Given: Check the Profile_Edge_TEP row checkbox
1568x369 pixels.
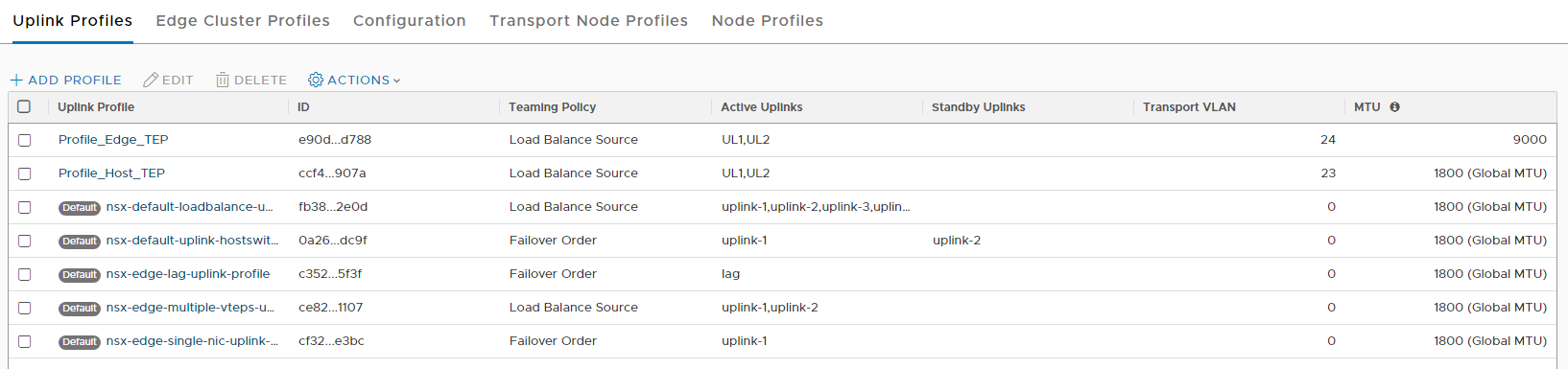Looking at the screenshot, I should point(24,140).
